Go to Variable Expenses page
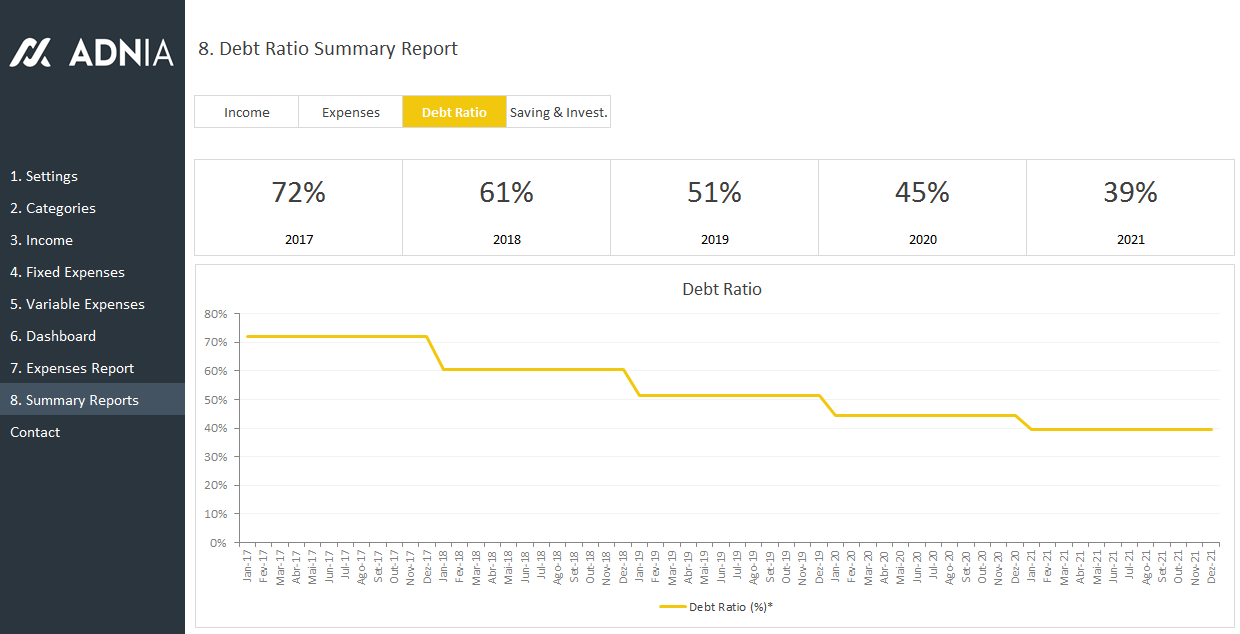 pyautogui.click(x=77, y=304)
